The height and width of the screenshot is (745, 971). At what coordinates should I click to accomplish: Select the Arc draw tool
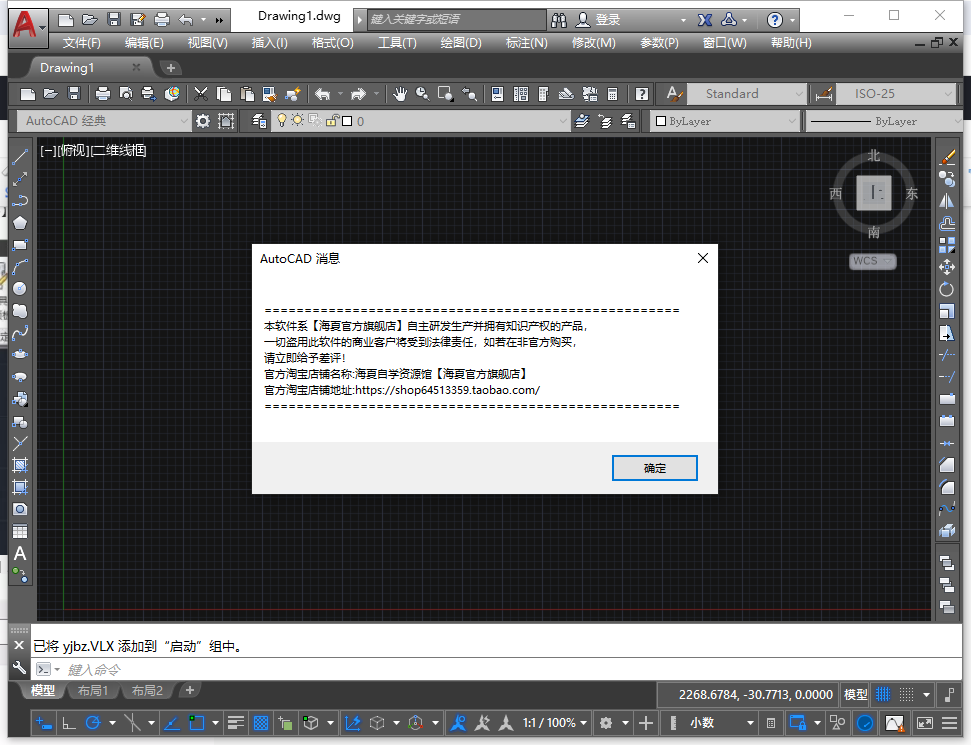20,267
